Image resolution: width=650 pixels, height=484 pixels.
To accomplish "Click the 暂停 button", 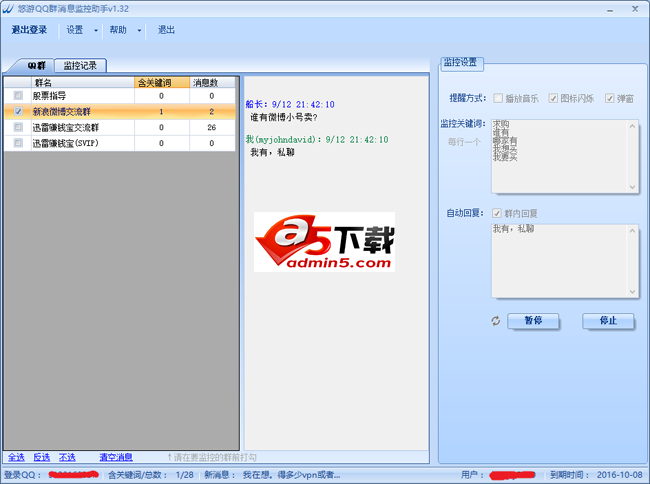I will [x=533, y=321].
